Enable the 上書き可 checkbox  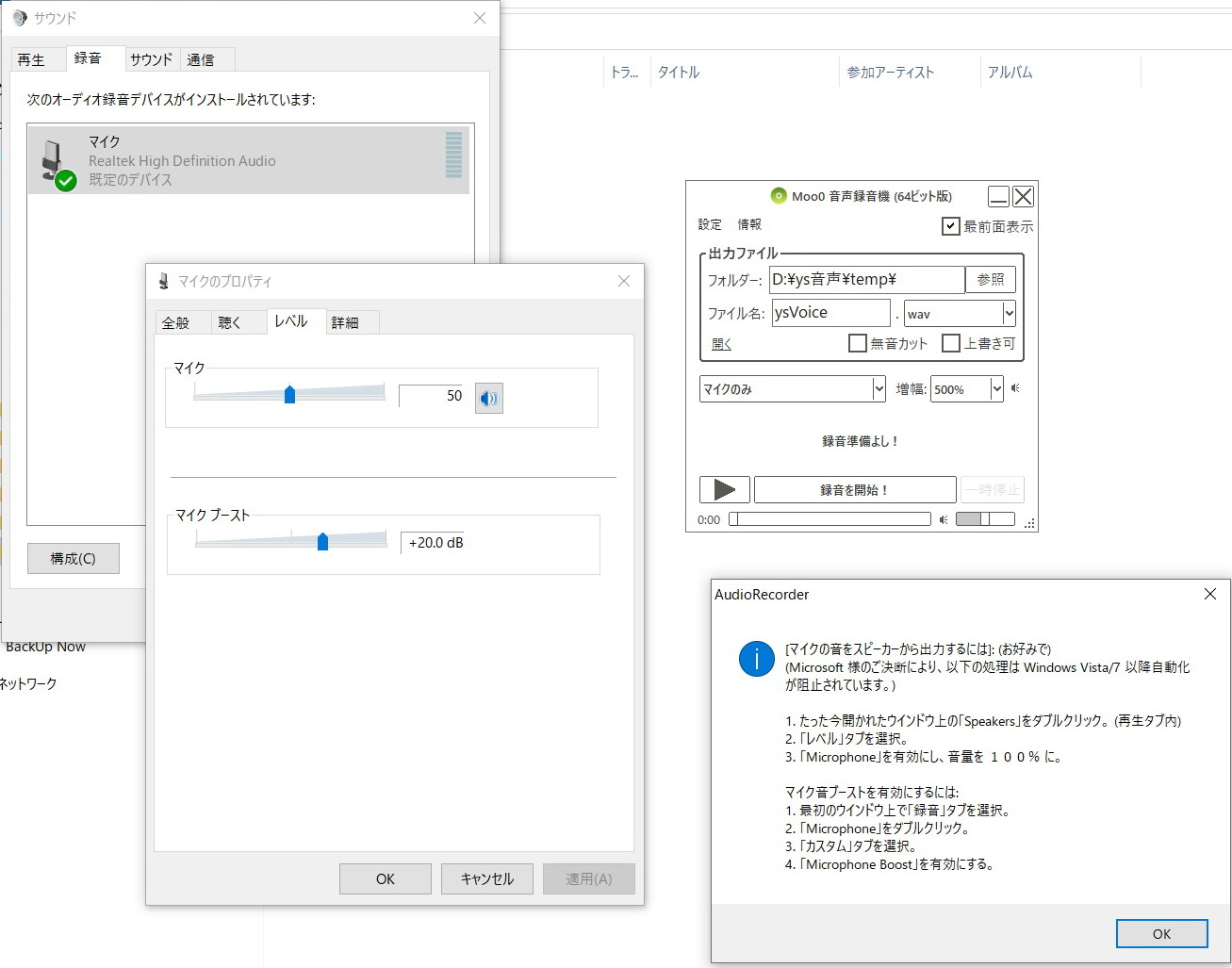pyautogui.click(x=951, y=343)
